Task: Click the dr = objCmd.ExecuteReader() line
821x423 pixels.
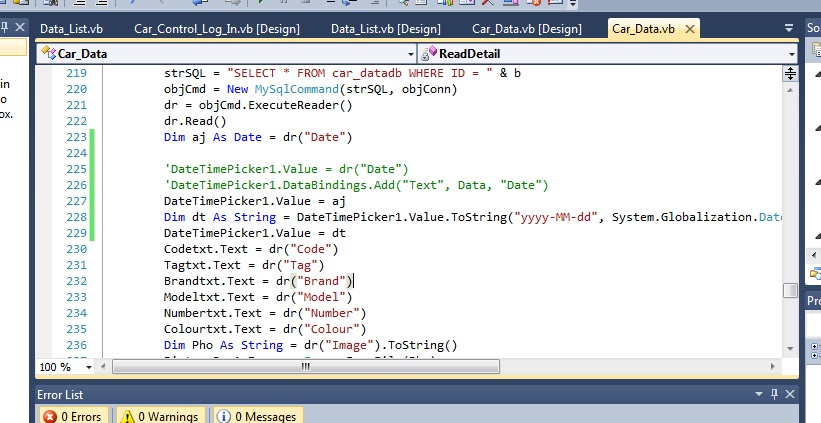Action: (258, 105)
